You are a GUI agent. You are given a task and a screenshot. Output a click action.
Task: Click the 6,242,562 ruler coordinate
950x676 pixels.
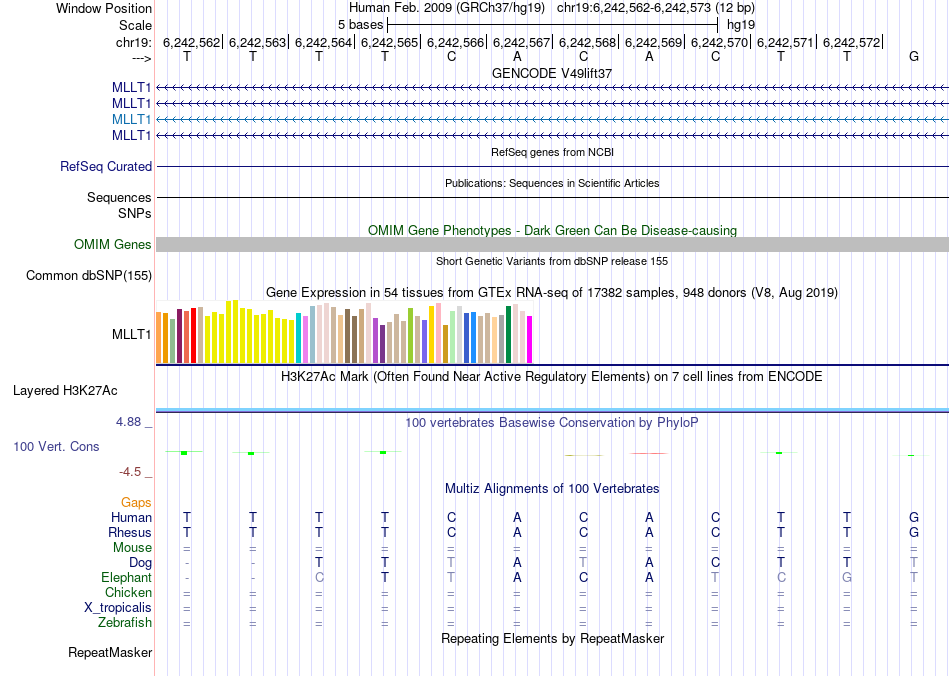[191, 42]
